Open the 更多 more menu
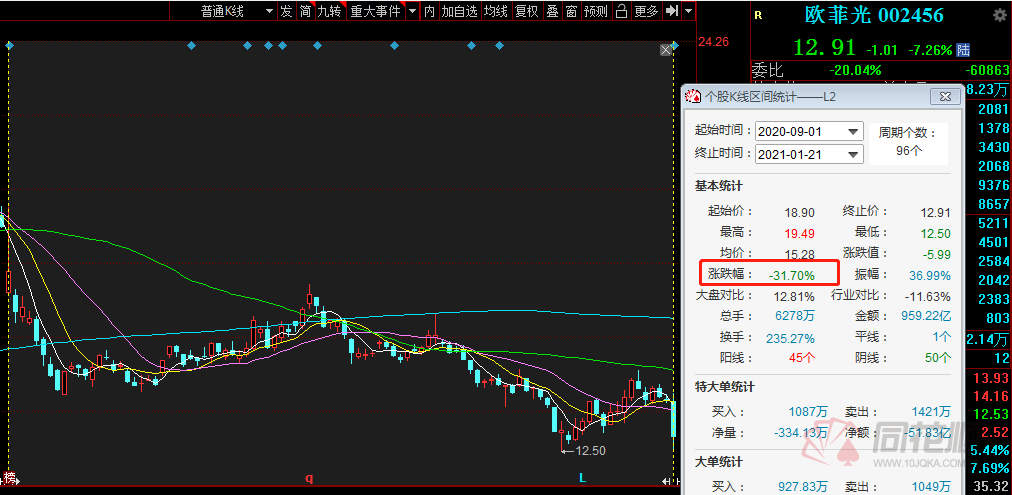 tap(646, 11)
